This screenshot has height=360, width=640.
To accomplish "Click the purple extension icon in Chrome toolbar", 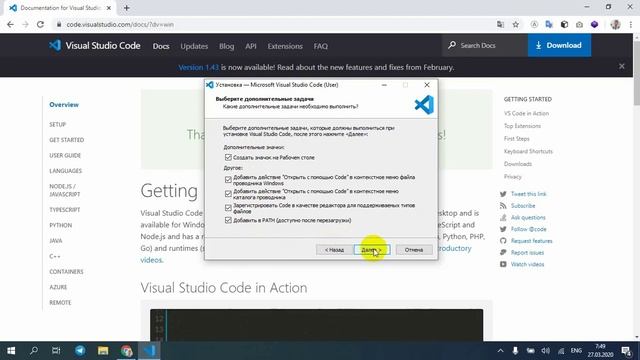I will 595,24.
